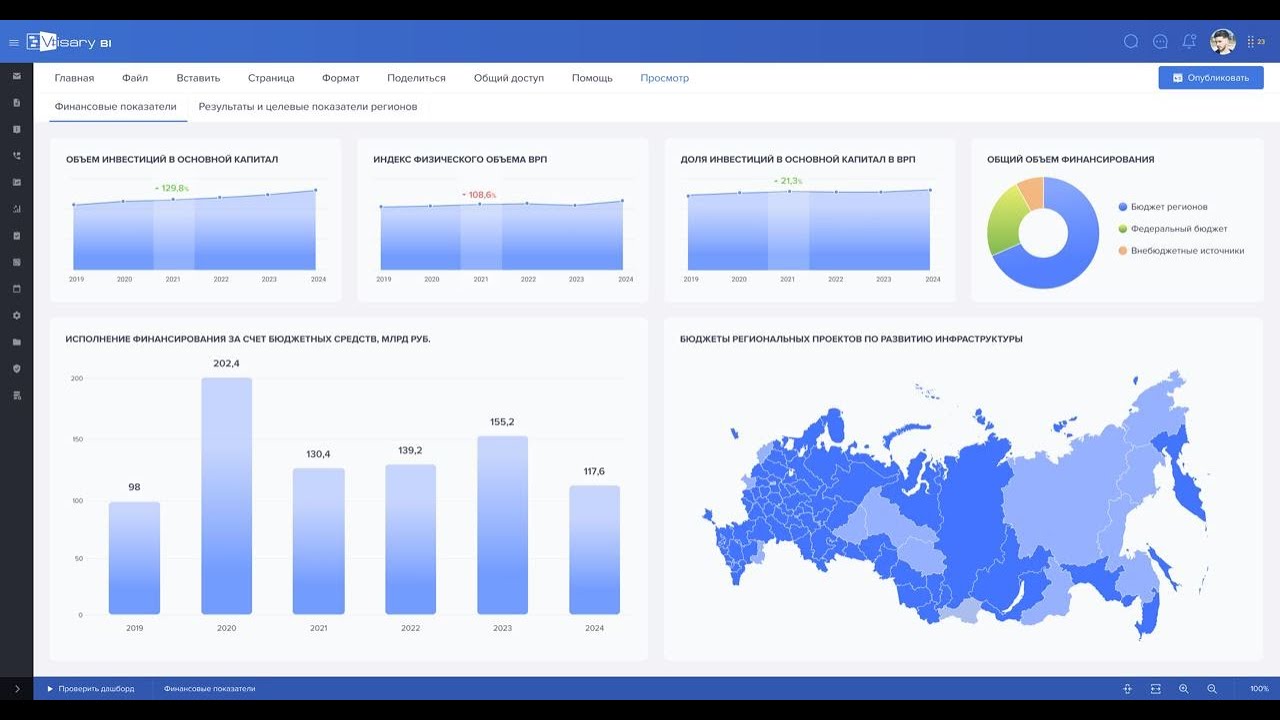Open the Вставить menu
1280x720 pixels.
pos(198,78)
